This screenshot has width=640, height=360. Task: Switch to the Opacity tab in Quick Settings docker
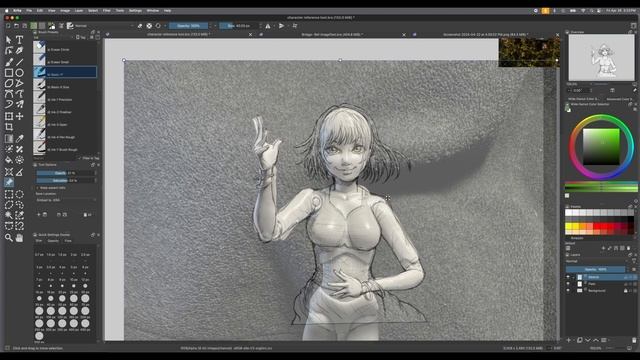point(53,241)
